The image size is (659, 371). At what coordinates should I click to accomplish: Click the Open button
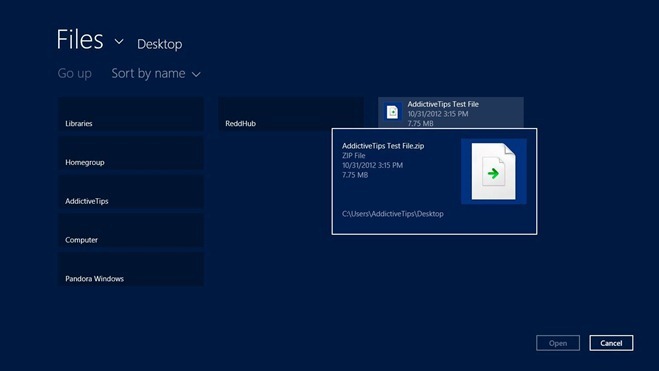(558, 343)
